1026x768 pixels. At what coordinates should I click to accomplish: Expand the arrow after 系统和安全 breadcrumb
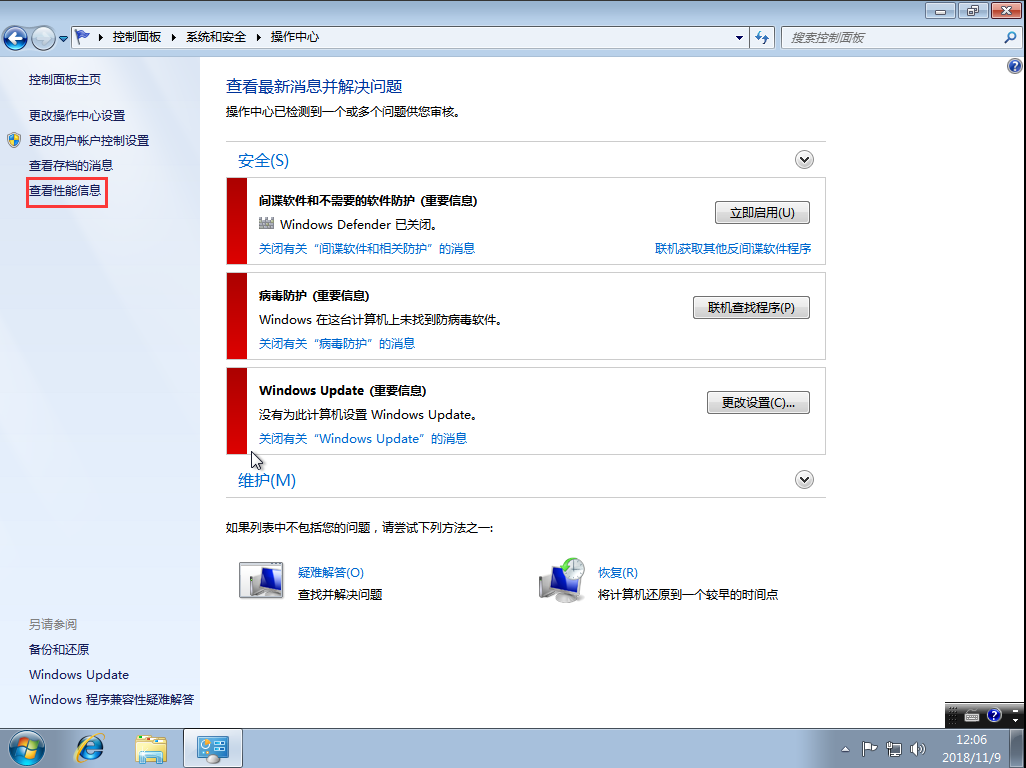pyautogui.click(x=258, y=37)
